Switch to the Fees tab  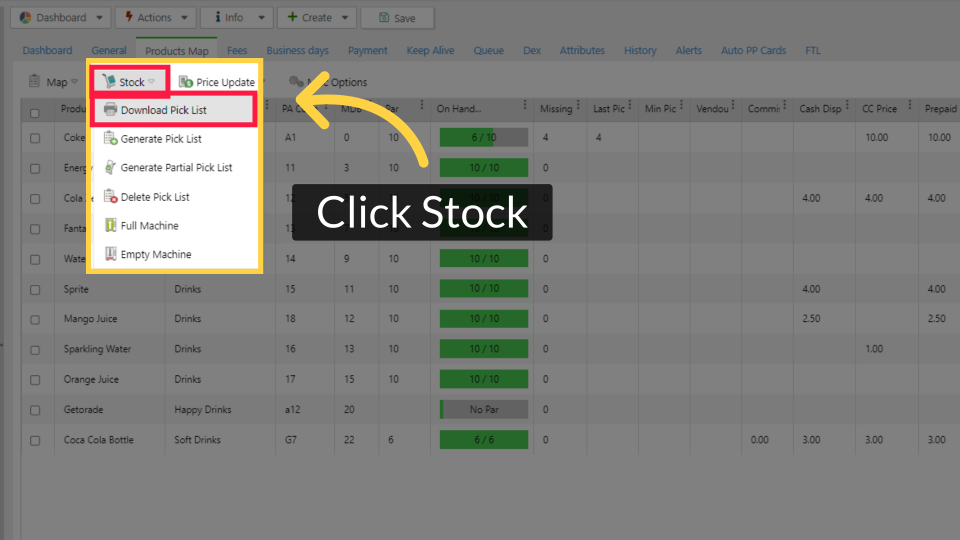pos(237,50)
